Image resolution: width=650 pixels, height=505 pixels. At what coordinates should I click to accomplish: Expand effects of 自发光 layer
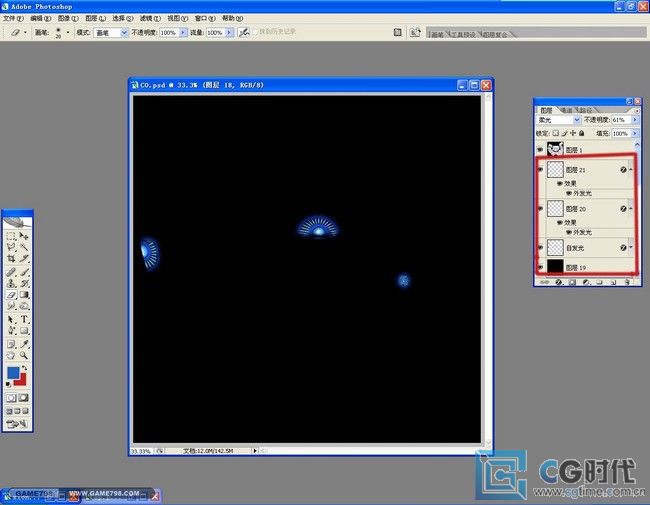click(x=631, y=248)
